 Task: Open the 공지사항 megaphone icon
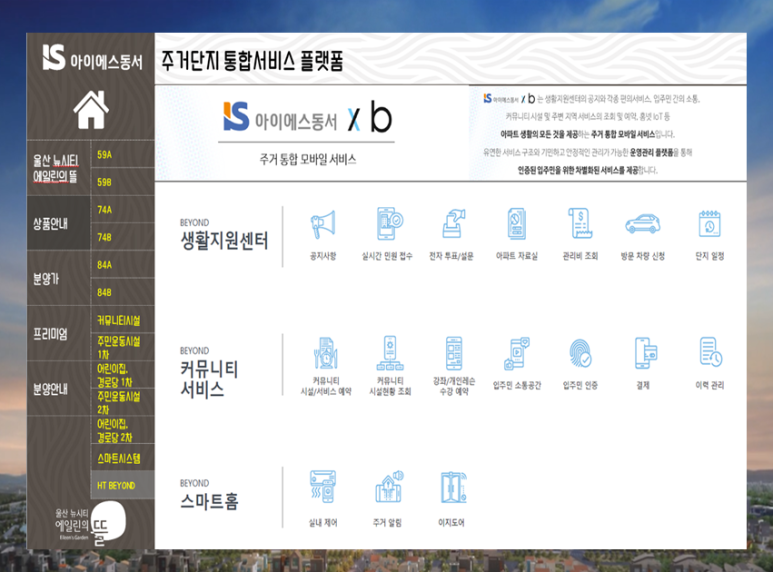(323, 224)
